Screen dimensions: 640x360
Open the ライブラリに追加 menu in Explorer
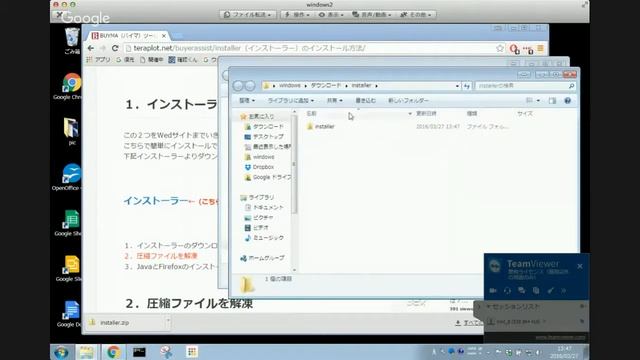click(291, 100)
